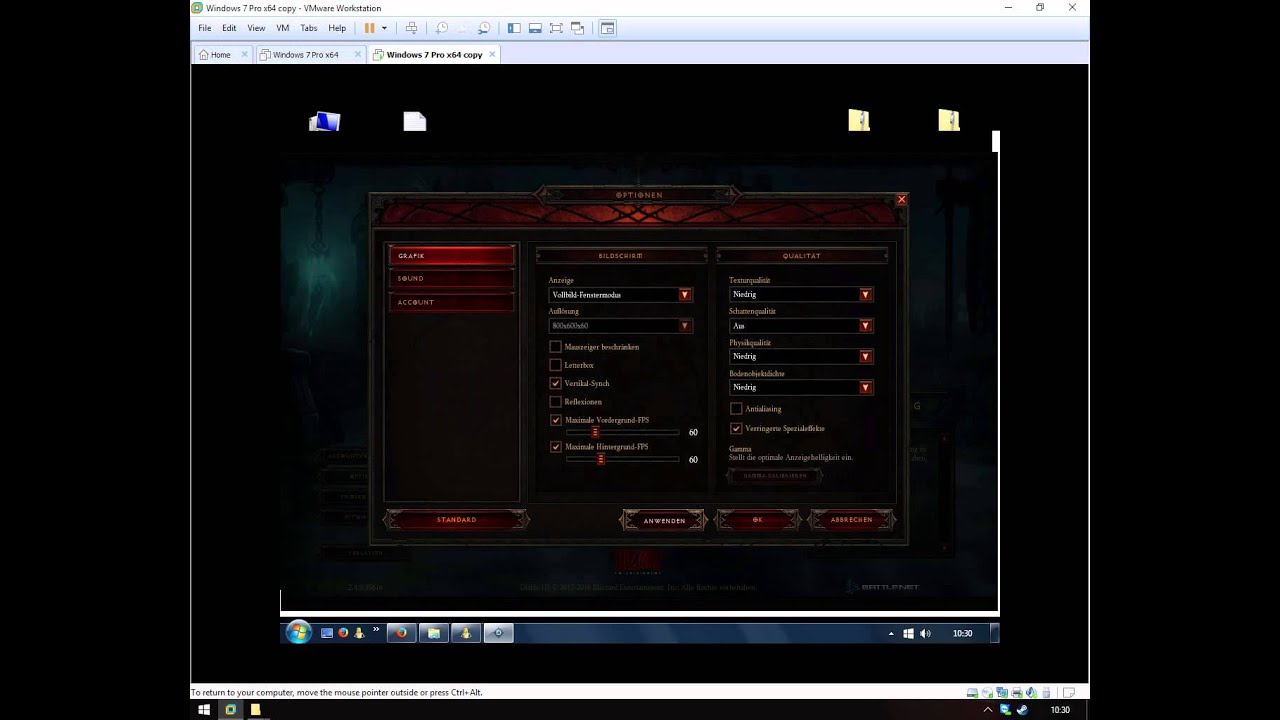Switch to Unity mode icon

click(577, 28)
